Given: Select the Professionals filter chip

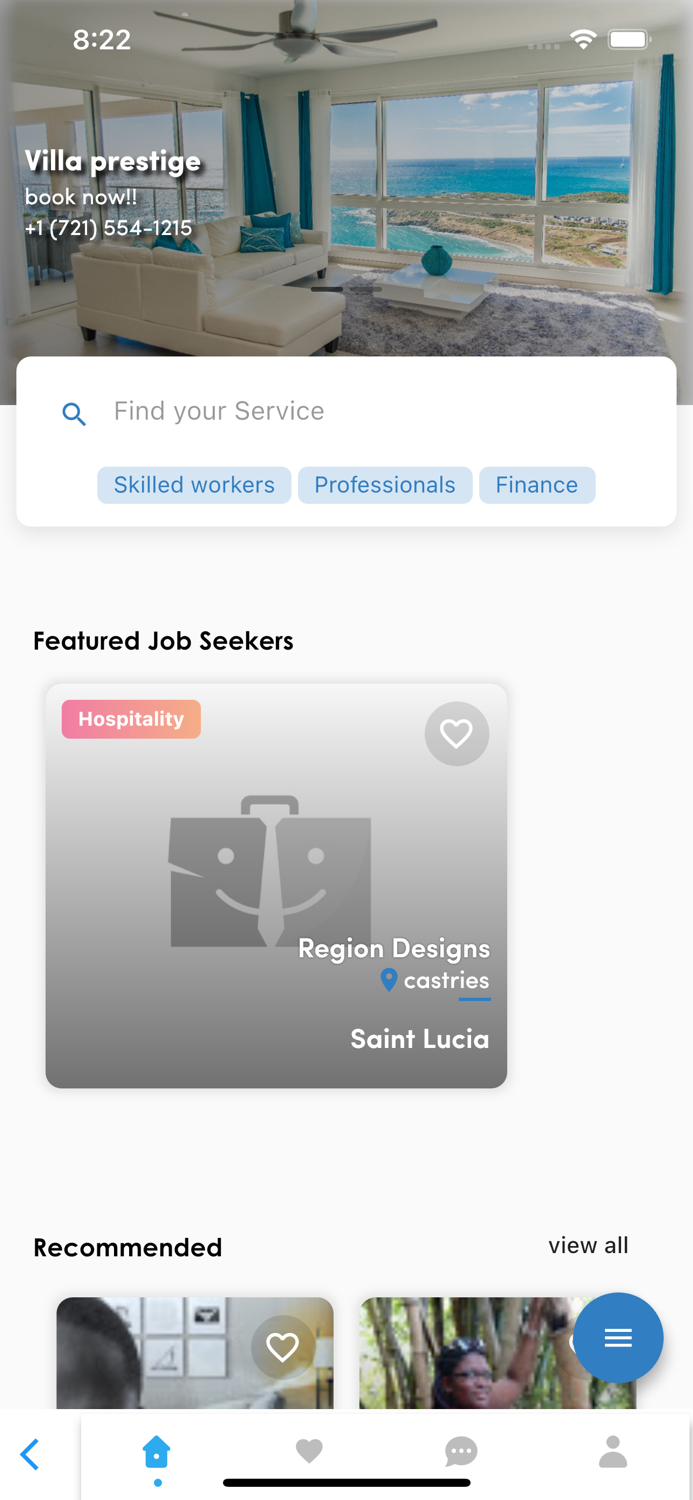Looking at the screenshot, I should [x=385, y=485].
